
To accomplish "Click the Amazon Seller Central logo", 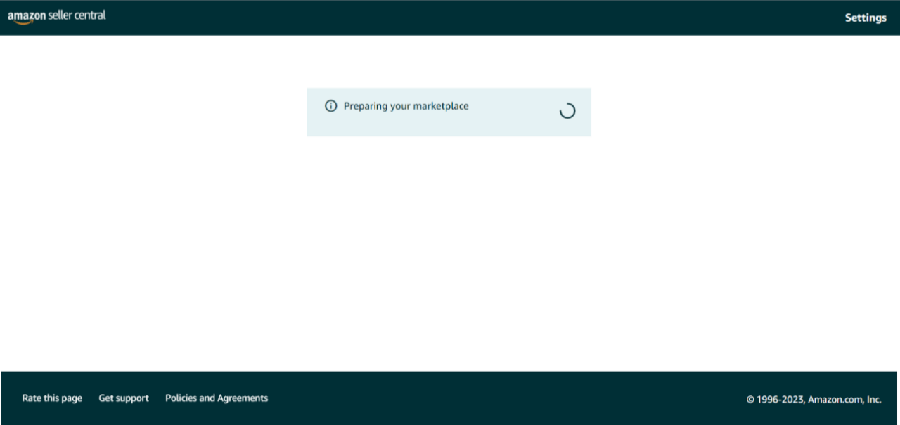I will [56, 17].
